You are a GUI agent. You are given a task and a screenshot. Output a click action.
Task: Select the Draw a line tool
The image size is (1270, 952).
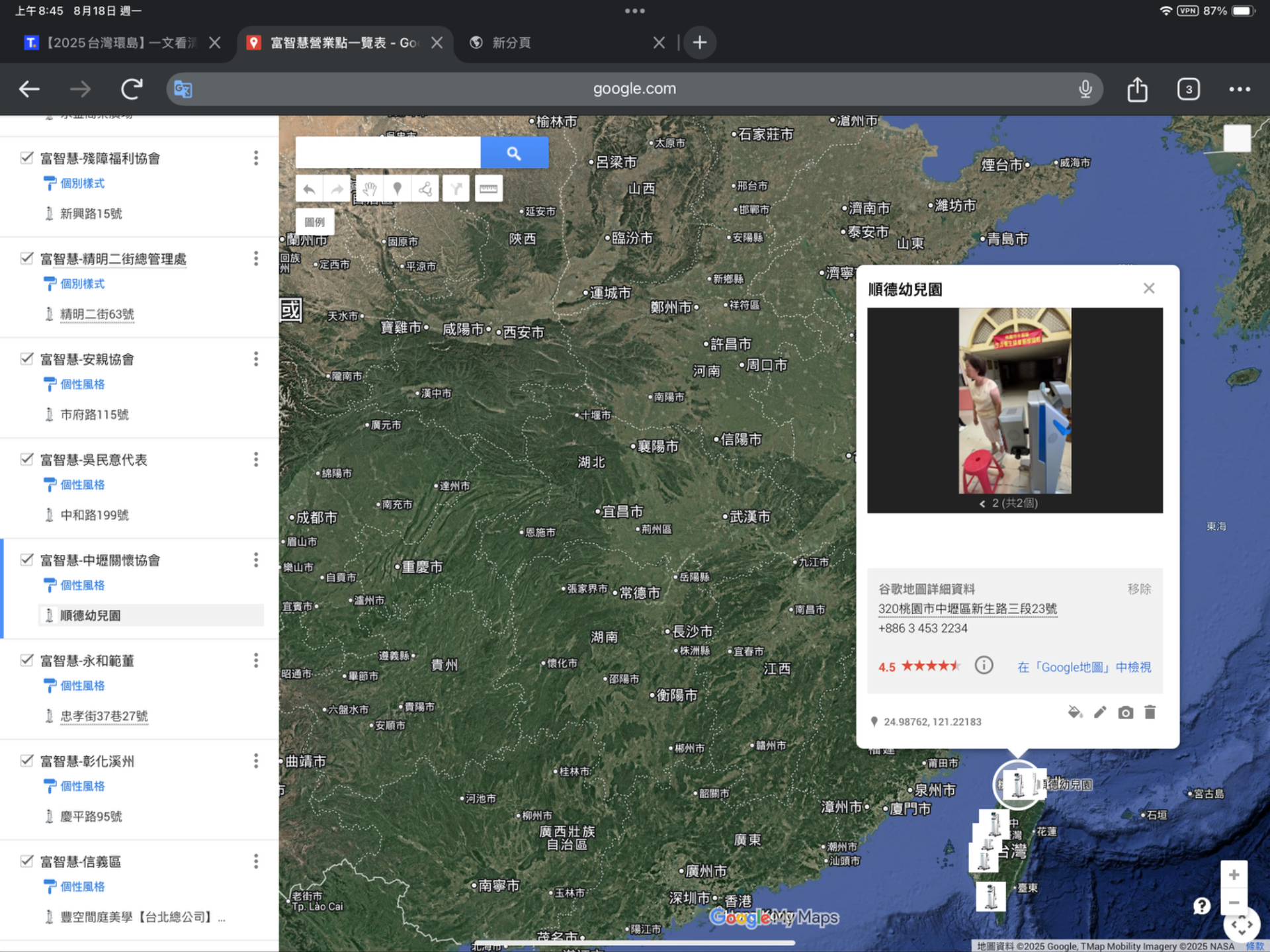click(x=425, y=189)
